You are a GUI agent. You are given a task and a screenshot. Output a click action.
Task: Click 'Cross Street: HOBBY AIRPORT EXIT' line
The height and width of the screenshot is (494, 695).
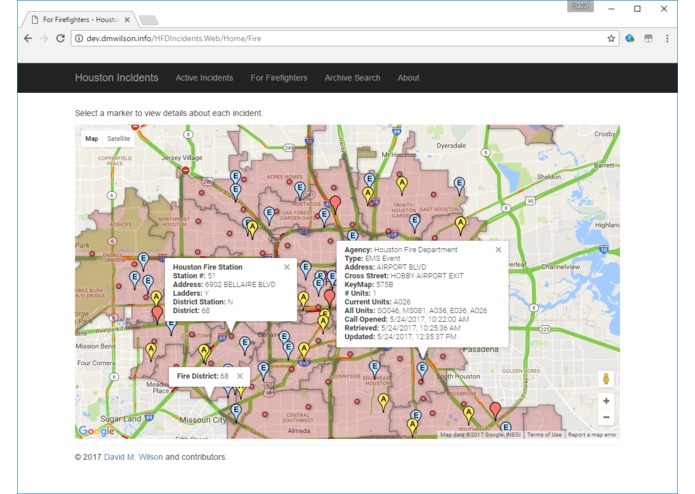coord(404,276)
